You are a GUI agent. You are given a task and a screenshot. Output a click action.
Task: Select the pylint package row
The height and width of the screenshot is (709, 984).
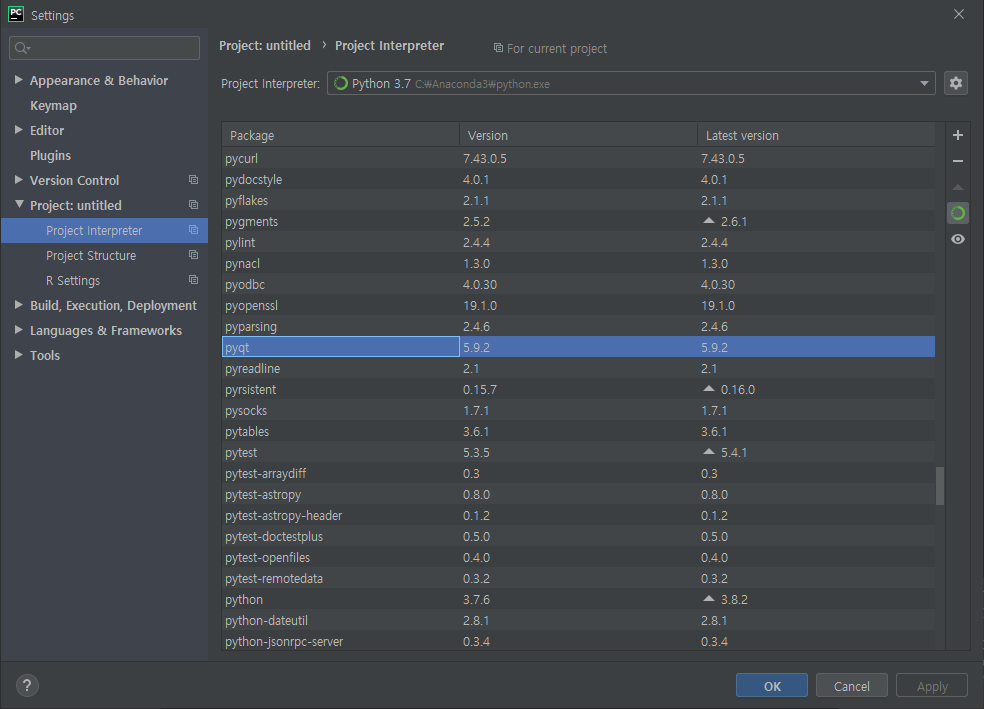tap(579, 242)
